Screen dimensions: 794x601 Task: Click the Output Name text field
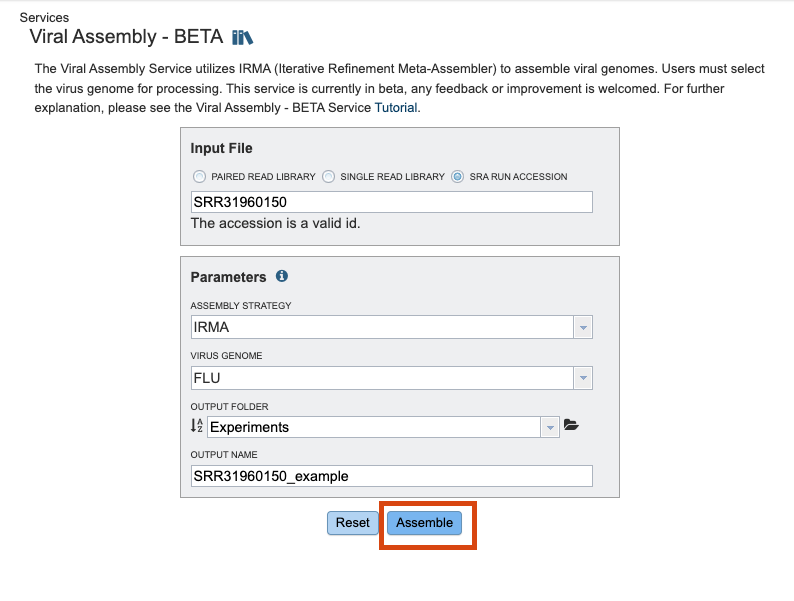tap(391, 476)
